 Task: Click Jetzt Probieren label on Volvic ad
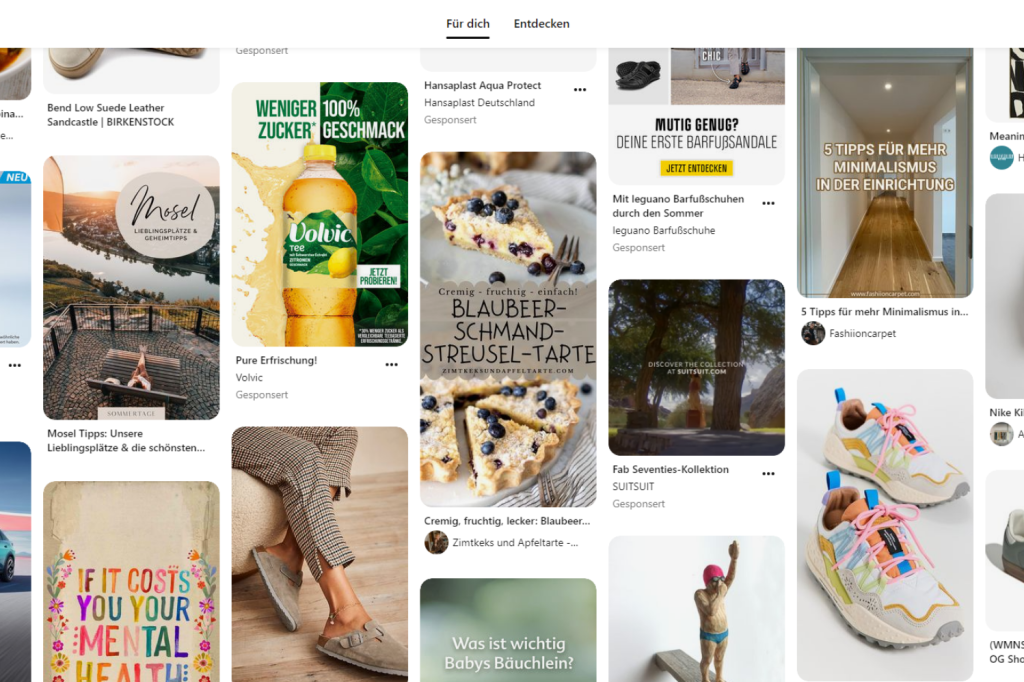click(378, 276)
